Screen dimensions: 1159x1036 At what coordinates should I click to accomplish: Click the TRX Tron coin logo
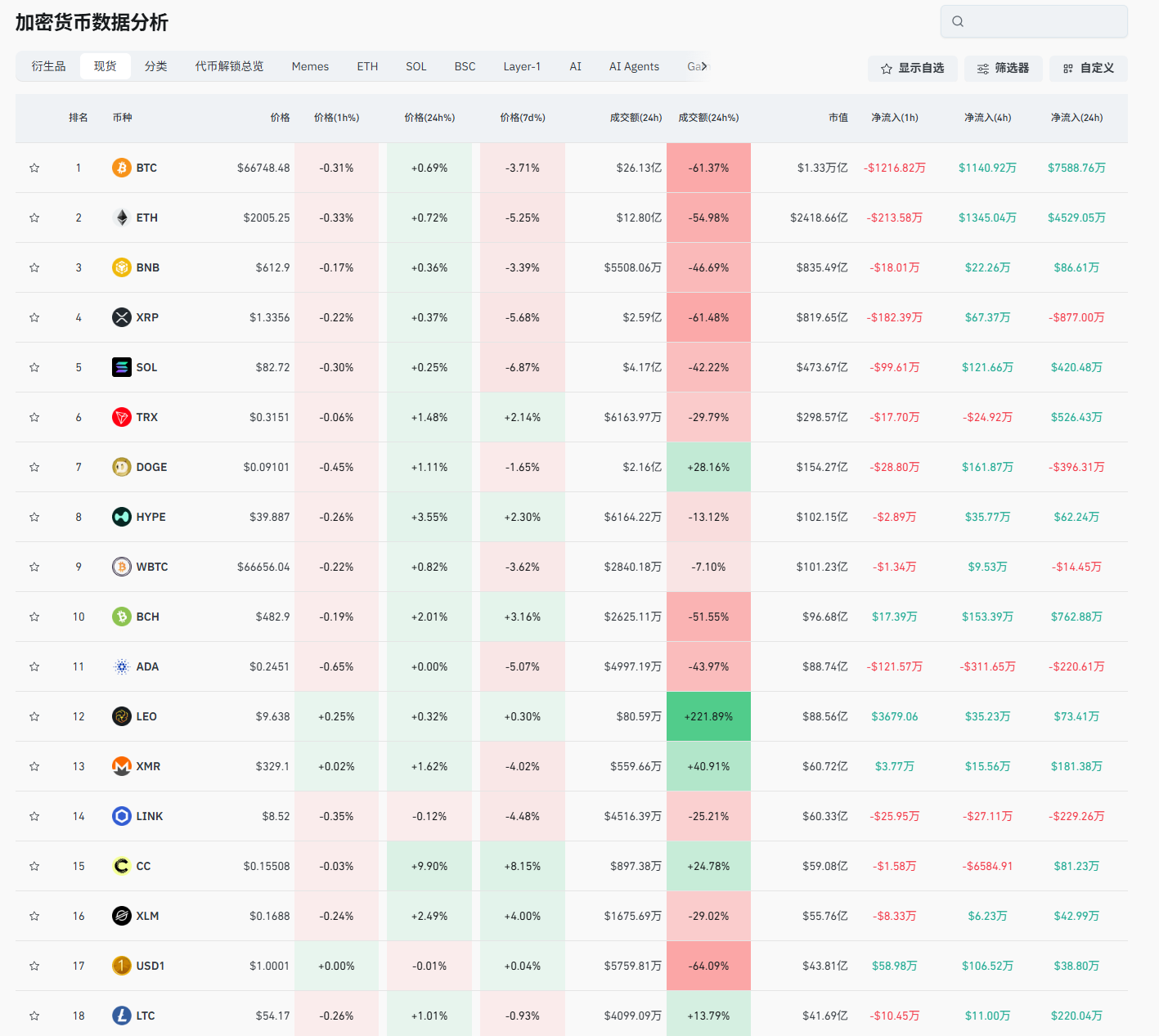(122, 417)
